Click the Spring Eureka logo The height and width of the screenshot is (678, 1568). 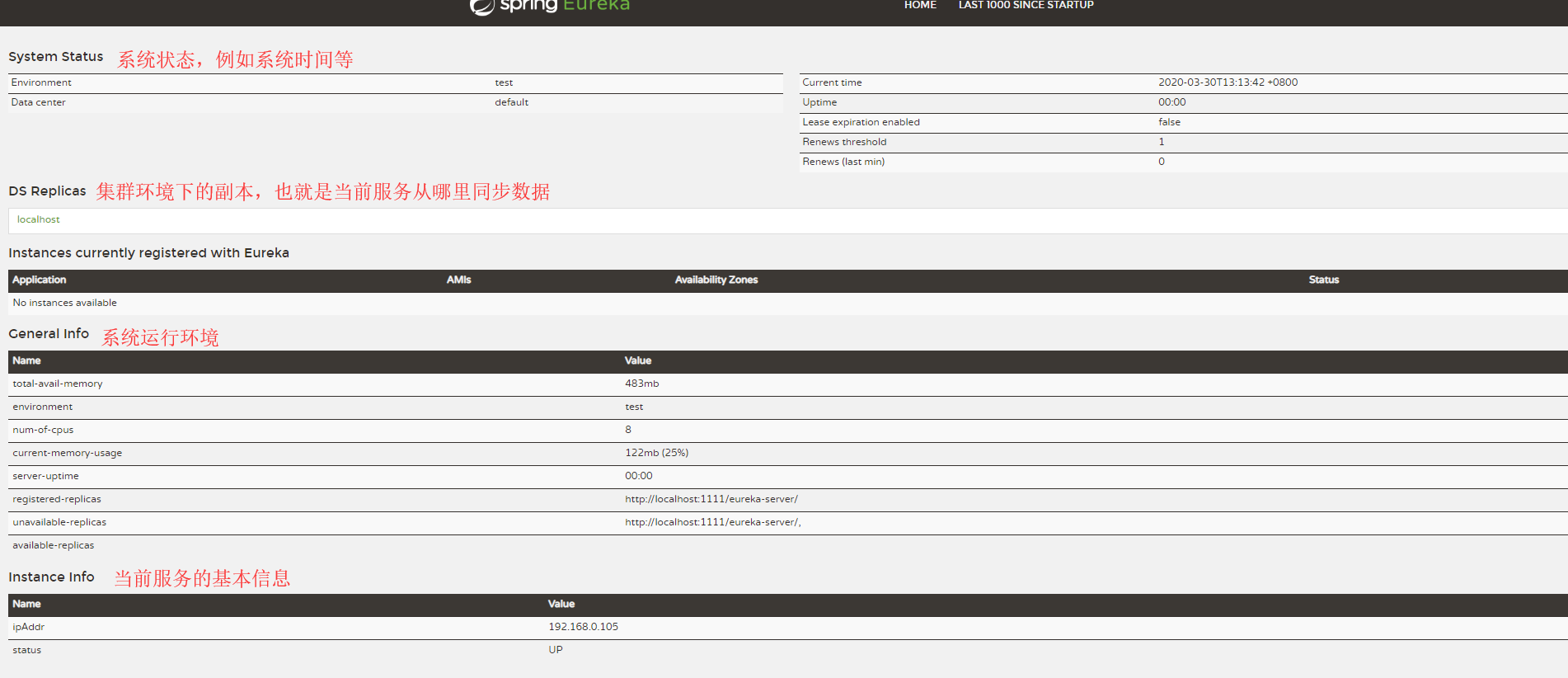click(550, 6)
